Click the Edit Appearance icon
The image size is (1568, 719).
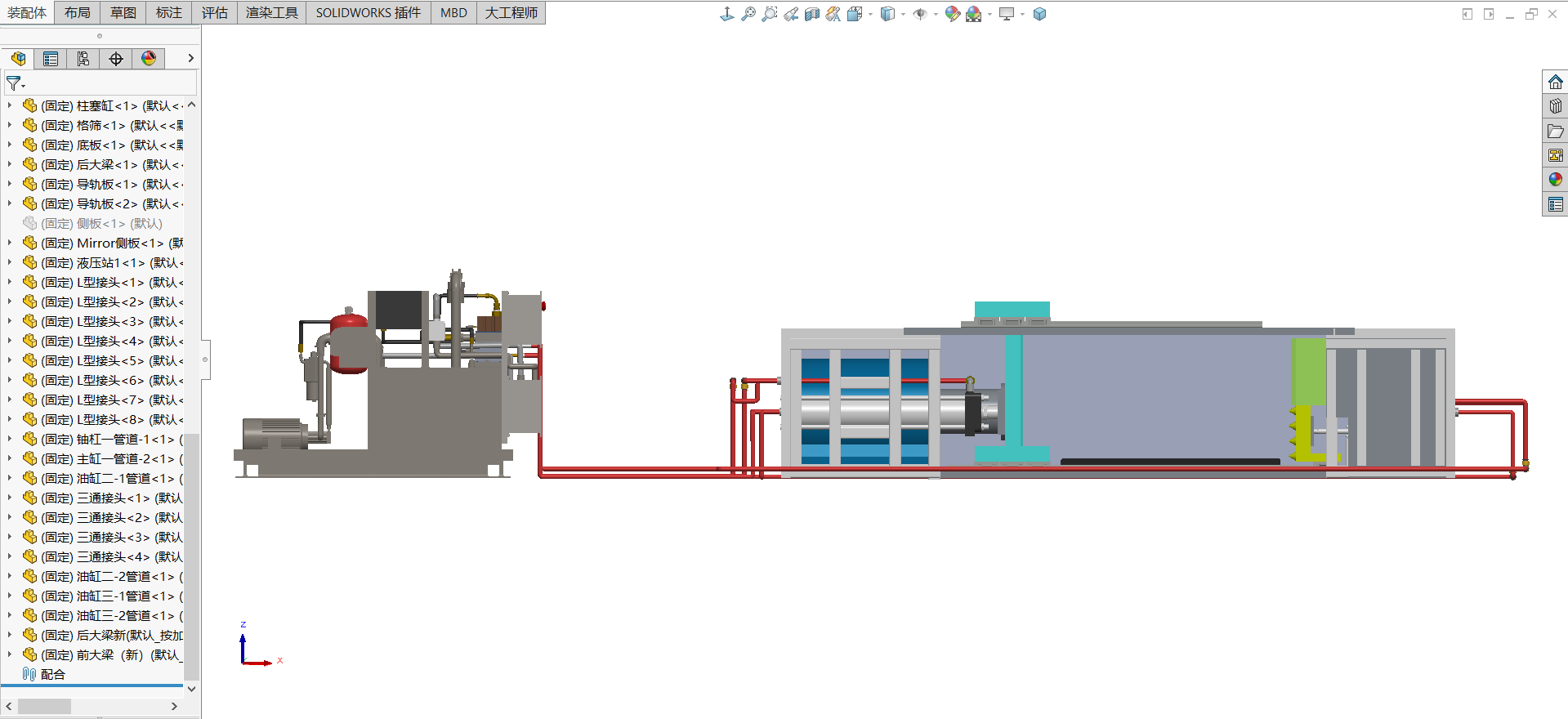pyautogui.click(x=952, y=14)
